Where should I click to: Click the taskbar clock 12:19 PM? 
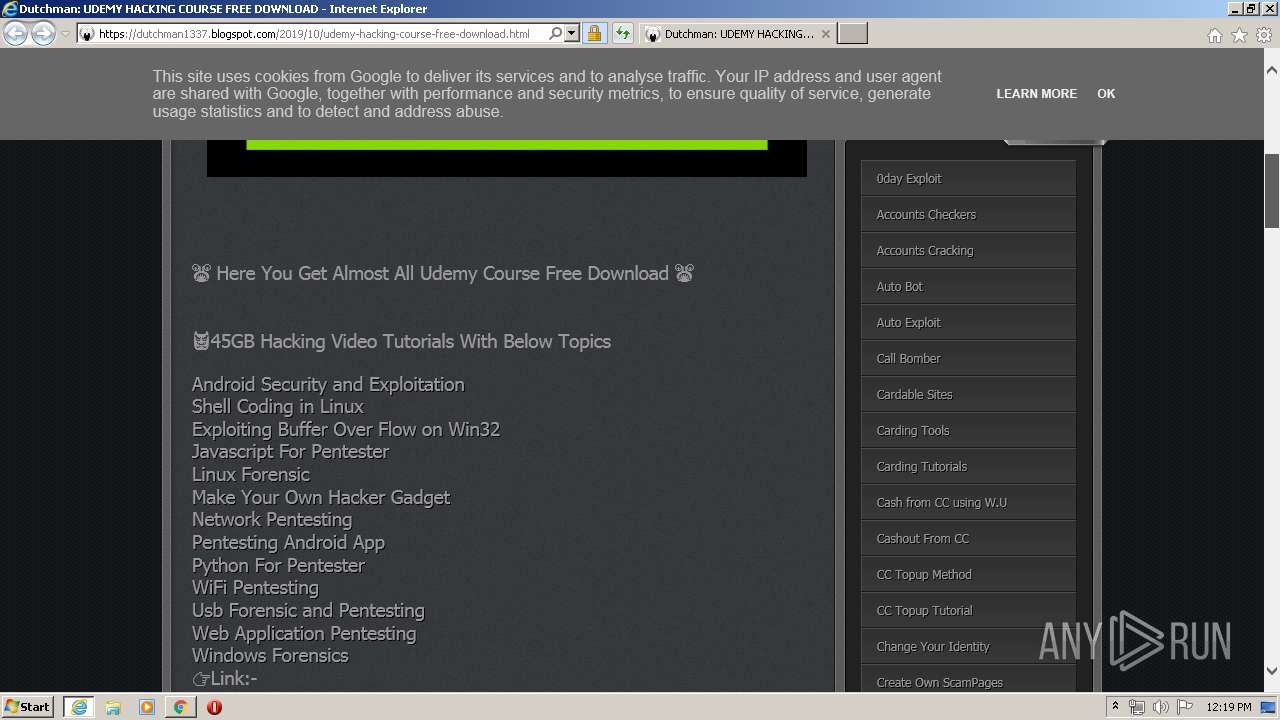coord(1229,707)
